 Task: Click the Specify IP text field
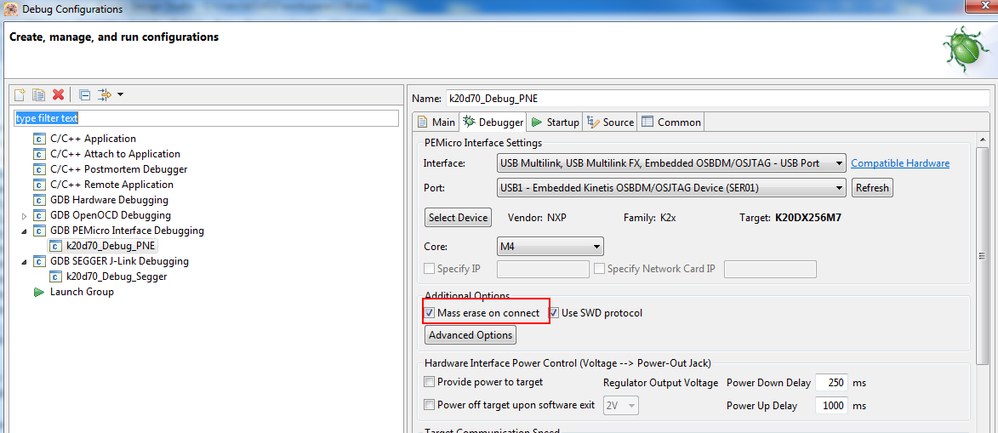pos(543,269)
